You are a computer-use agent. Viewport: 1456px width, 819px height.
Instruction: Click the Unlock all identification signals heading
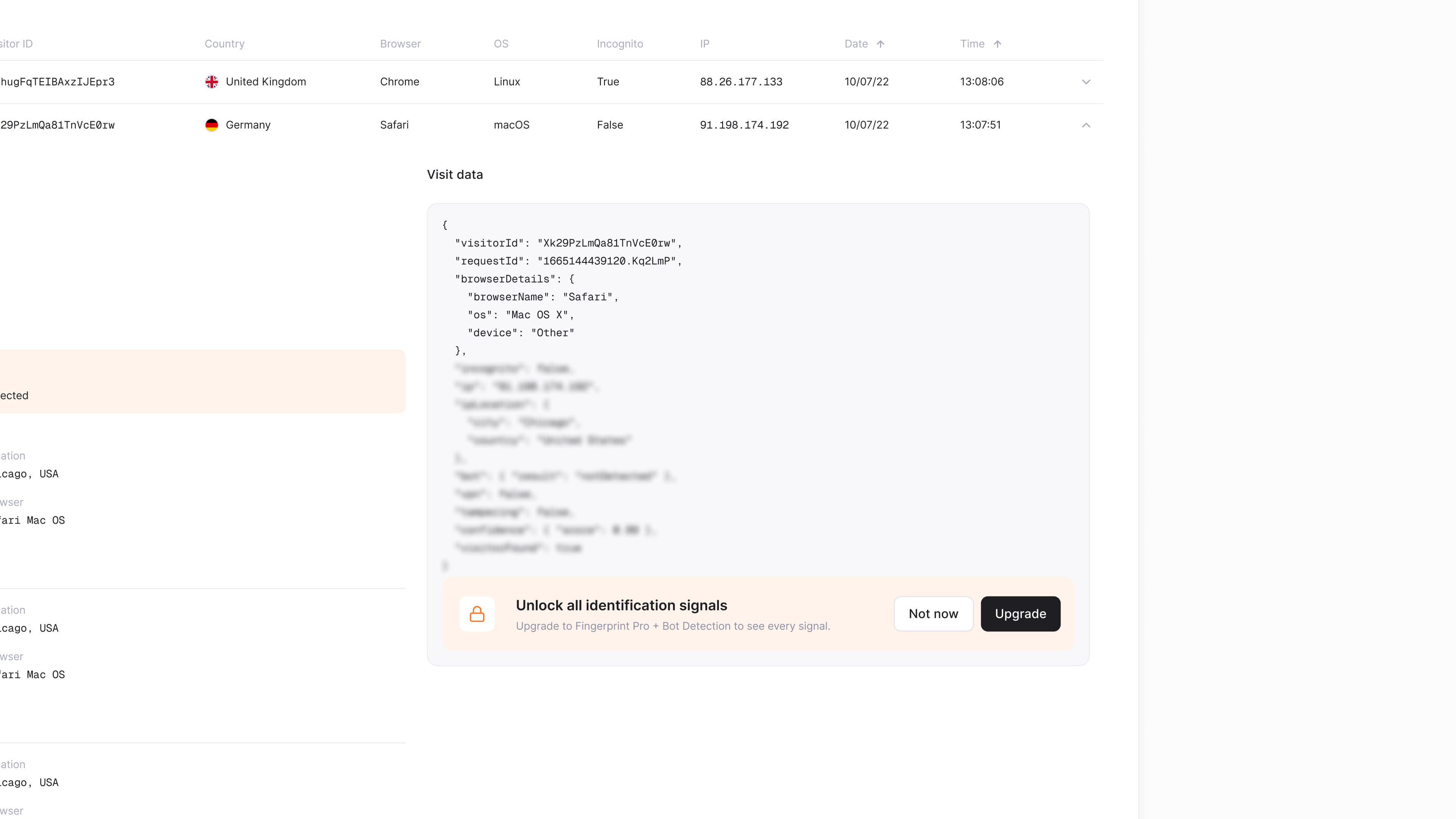point(621,606)
